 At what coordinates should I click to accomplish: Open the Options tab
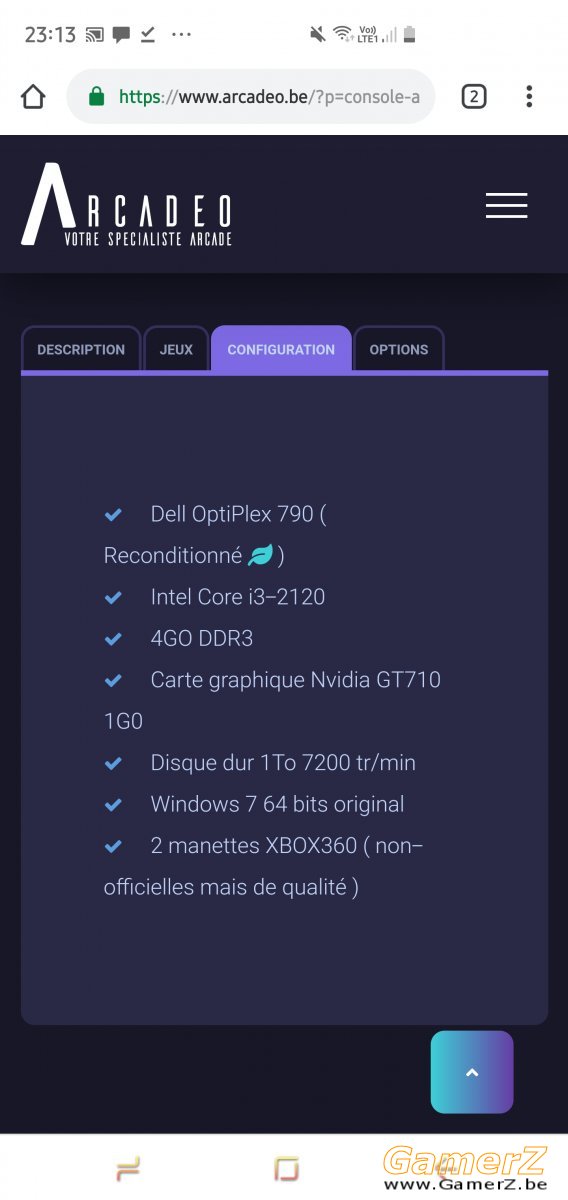coord(399,349)
